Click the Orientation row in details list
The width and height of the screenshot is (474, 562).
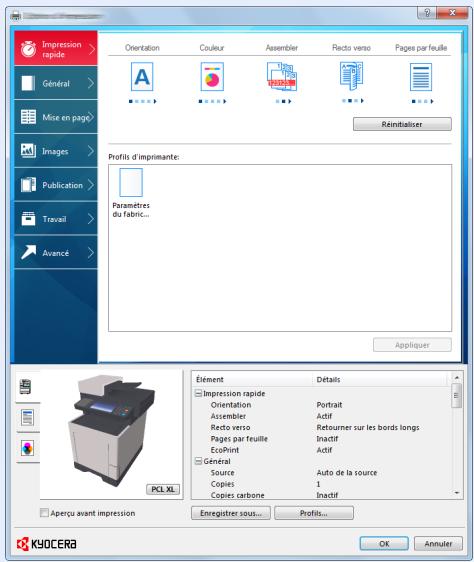[321, 405]
